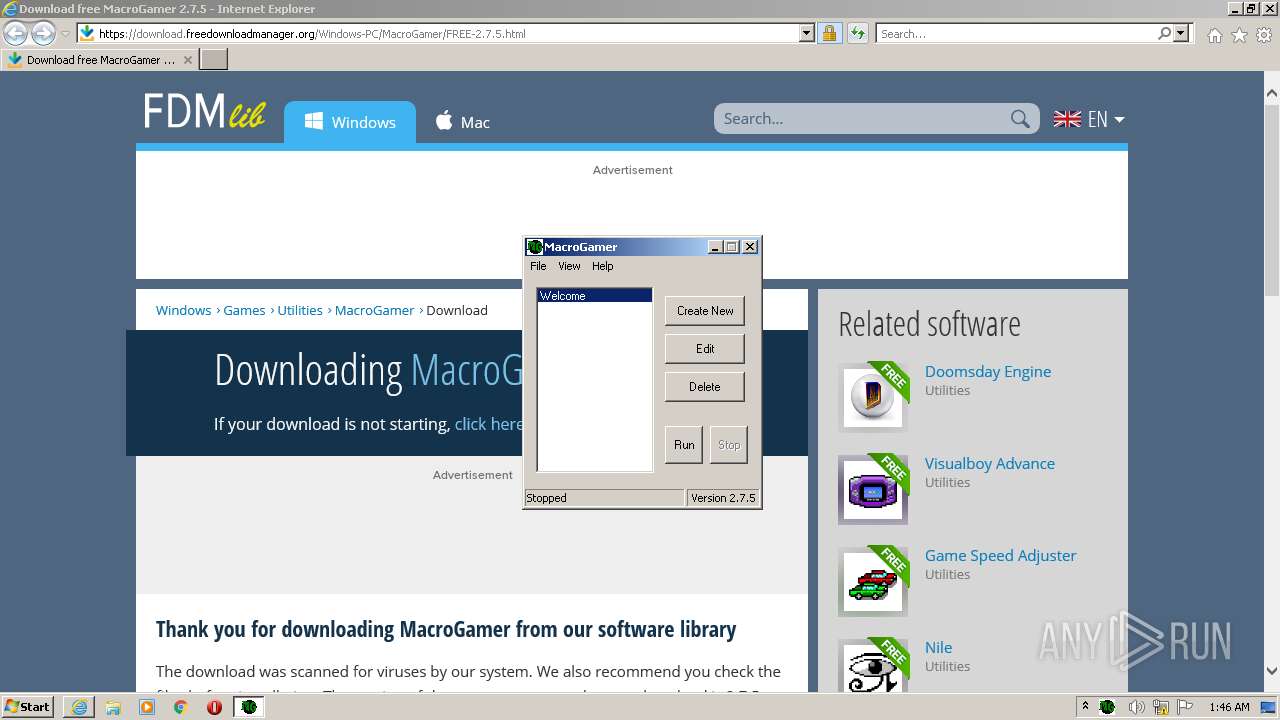The image size is (1280, 720).
Task: Click the Internet Explorer taskbar icon
Action: (79, 707)
